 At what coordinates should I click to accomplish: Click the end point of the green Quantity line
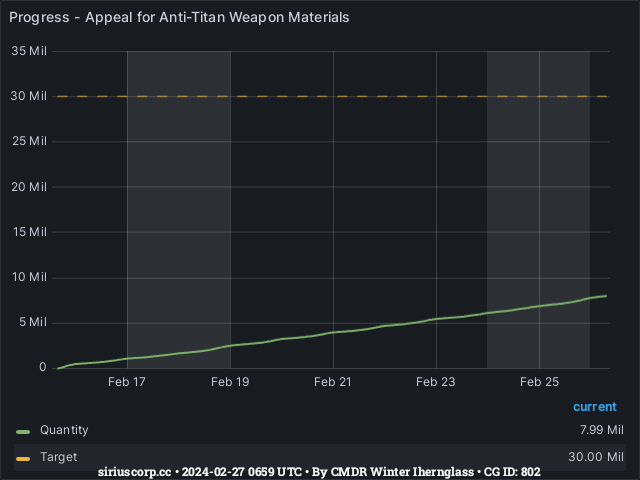coord(606,296)
